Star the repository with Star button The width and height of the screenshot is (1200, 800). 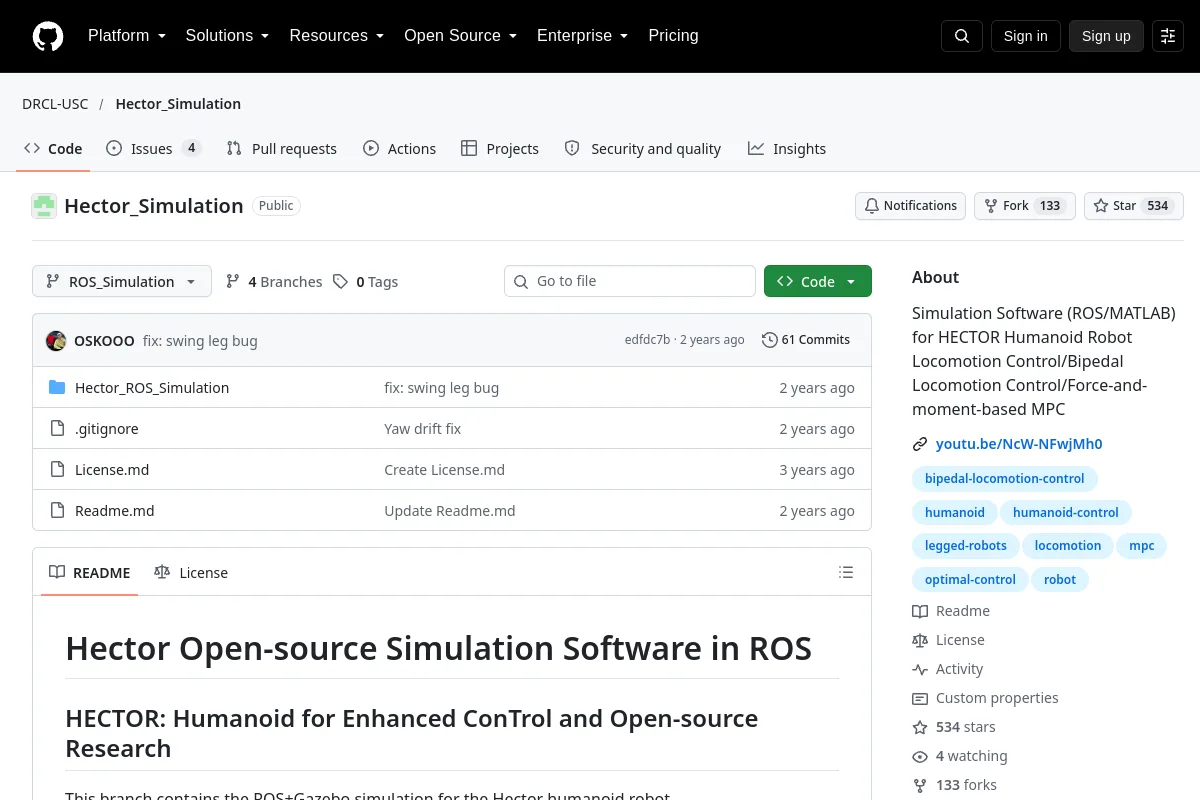pos(1134,206)
